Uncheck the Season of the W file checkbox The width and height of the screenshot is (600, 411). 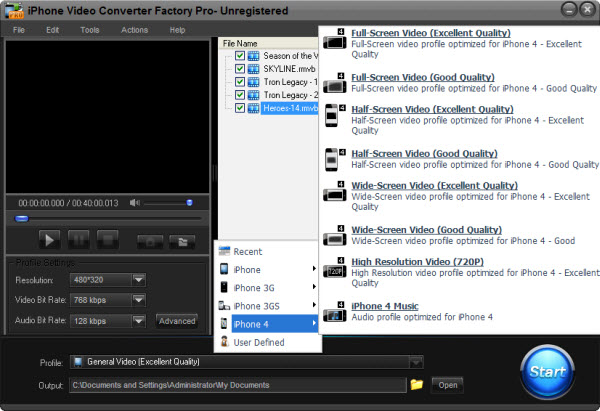coord(240,56)
